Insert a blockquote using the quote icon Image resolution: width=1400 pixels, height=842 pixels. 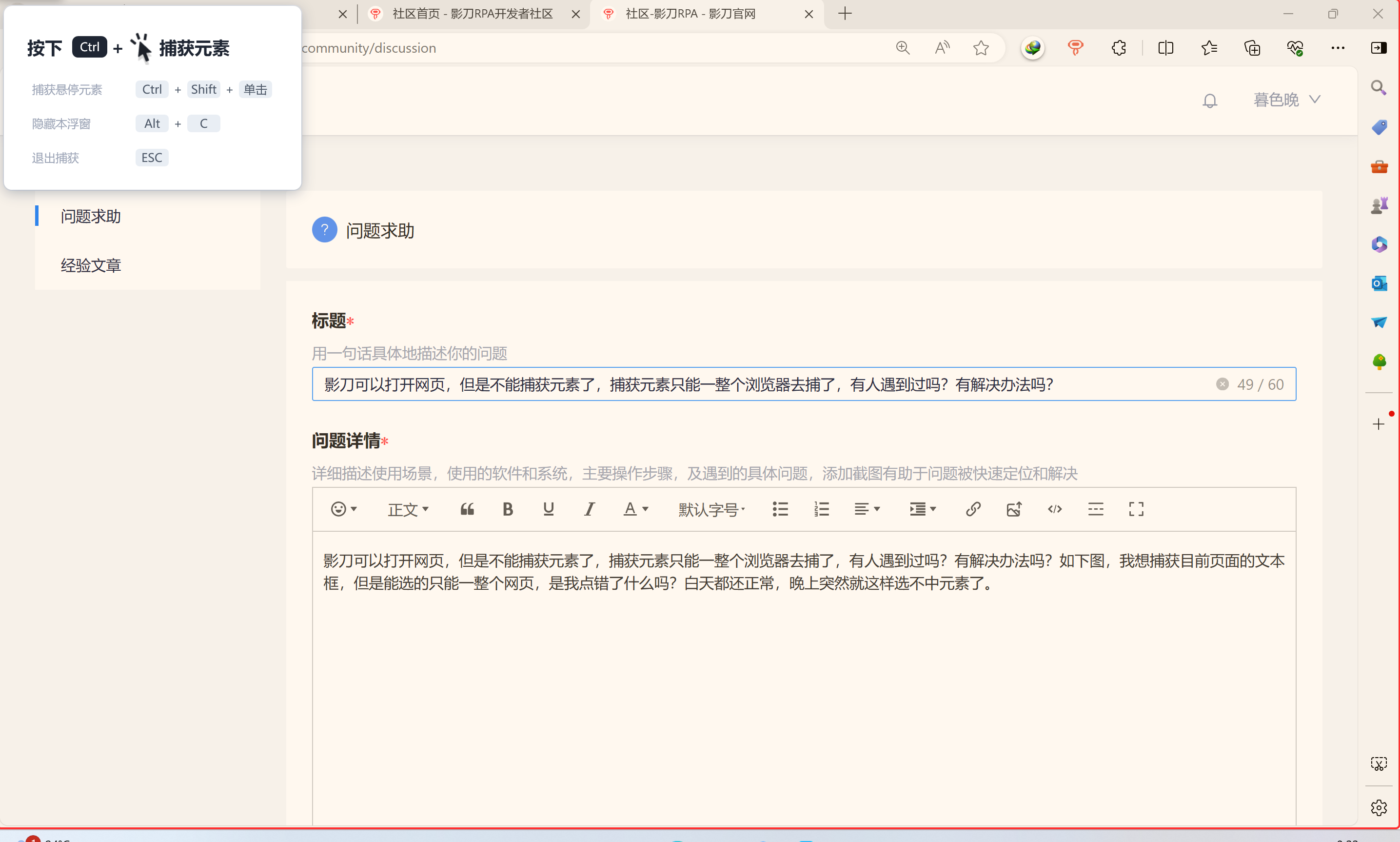tap(467, 509)
